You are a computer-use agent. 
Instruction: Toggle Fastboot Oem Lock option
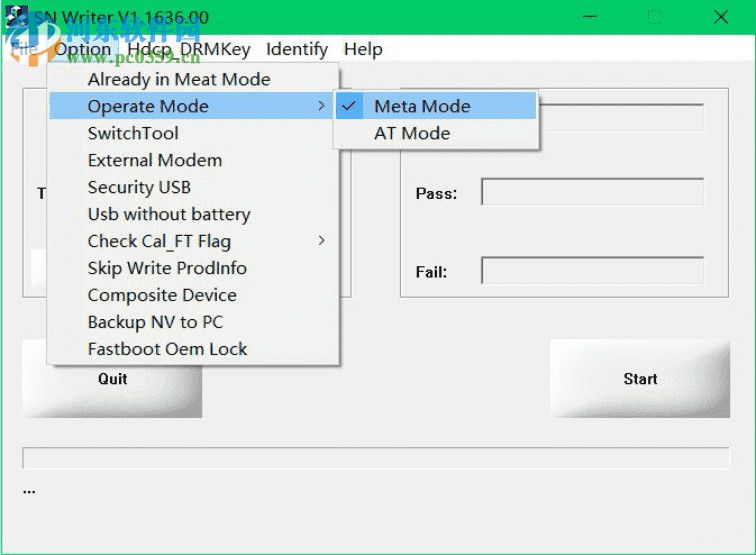click(x=192, y=349)
